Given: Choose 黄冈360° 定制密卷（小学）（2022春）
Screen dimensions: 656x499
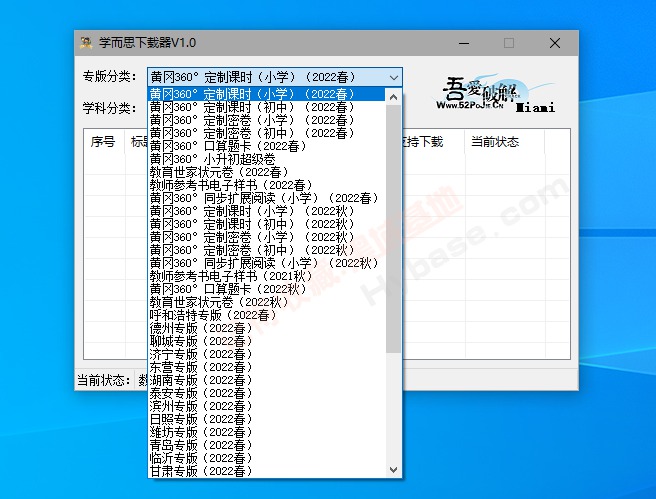Looking at the screenshot, I should click(x=266, y=120).
